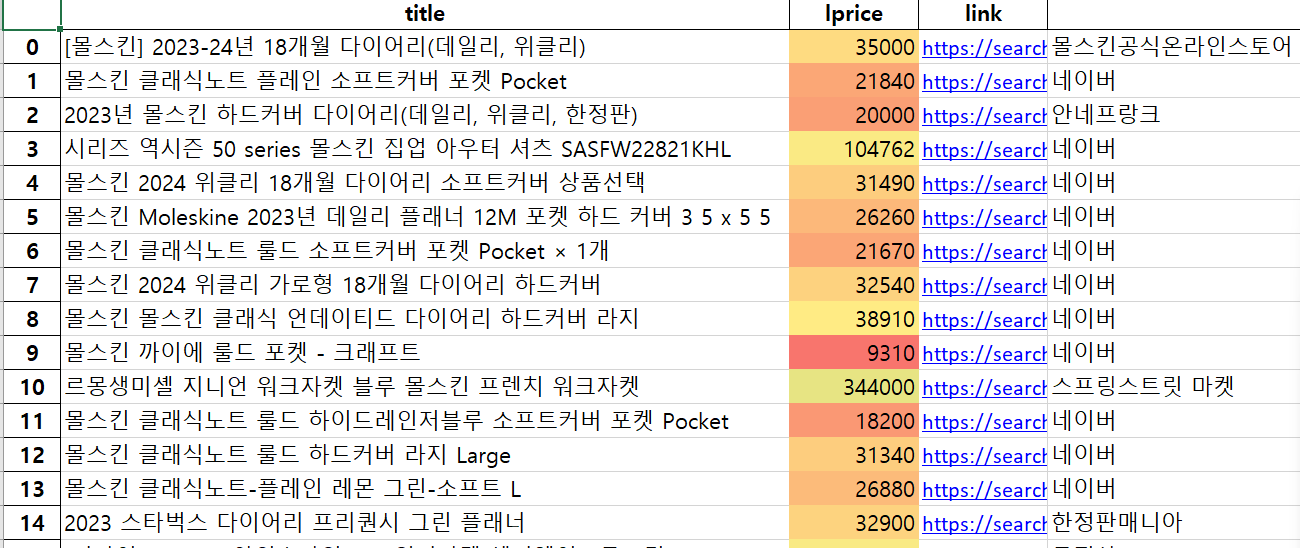This screenshot has width=1300, height=548.
Task: Select the price cell 38910
Action: point(854,319)
